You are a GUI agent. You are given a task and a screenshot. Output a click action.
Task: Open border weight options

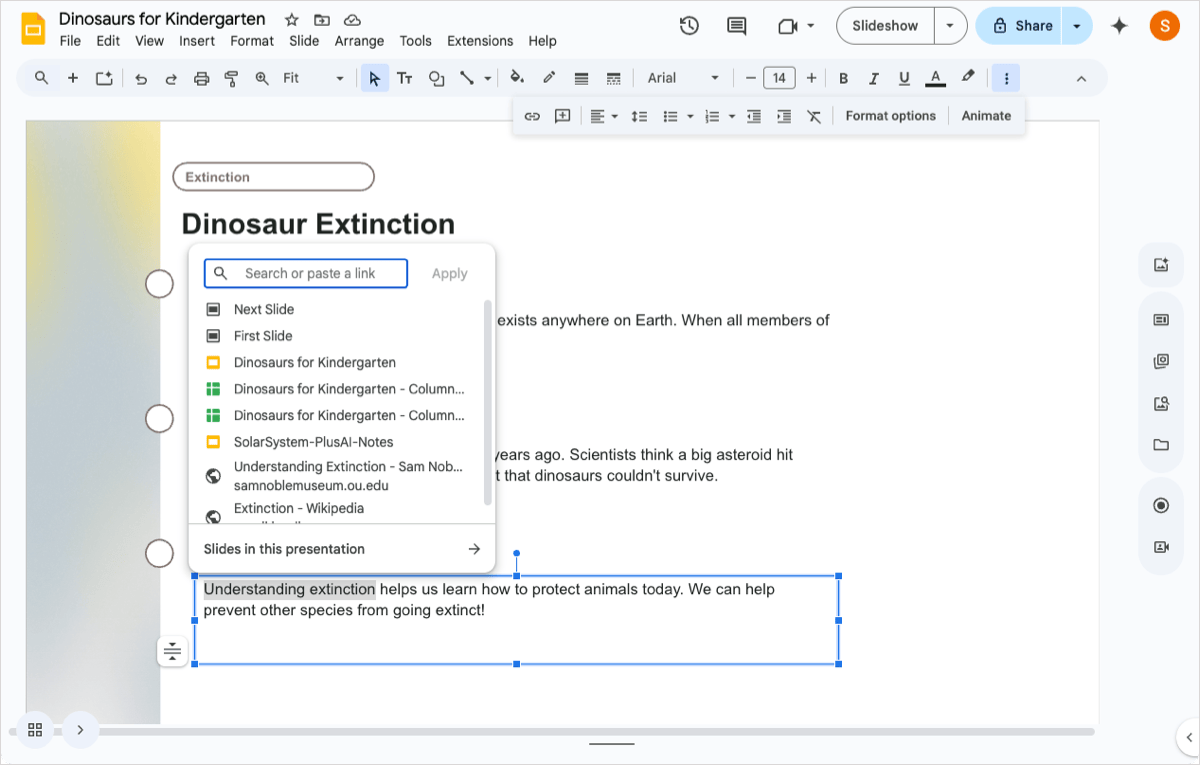pos(581,78)
